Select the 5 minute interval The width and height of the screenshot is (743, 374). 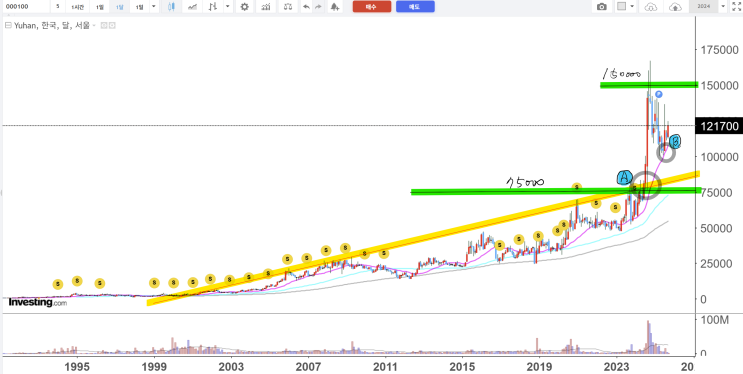57,7
